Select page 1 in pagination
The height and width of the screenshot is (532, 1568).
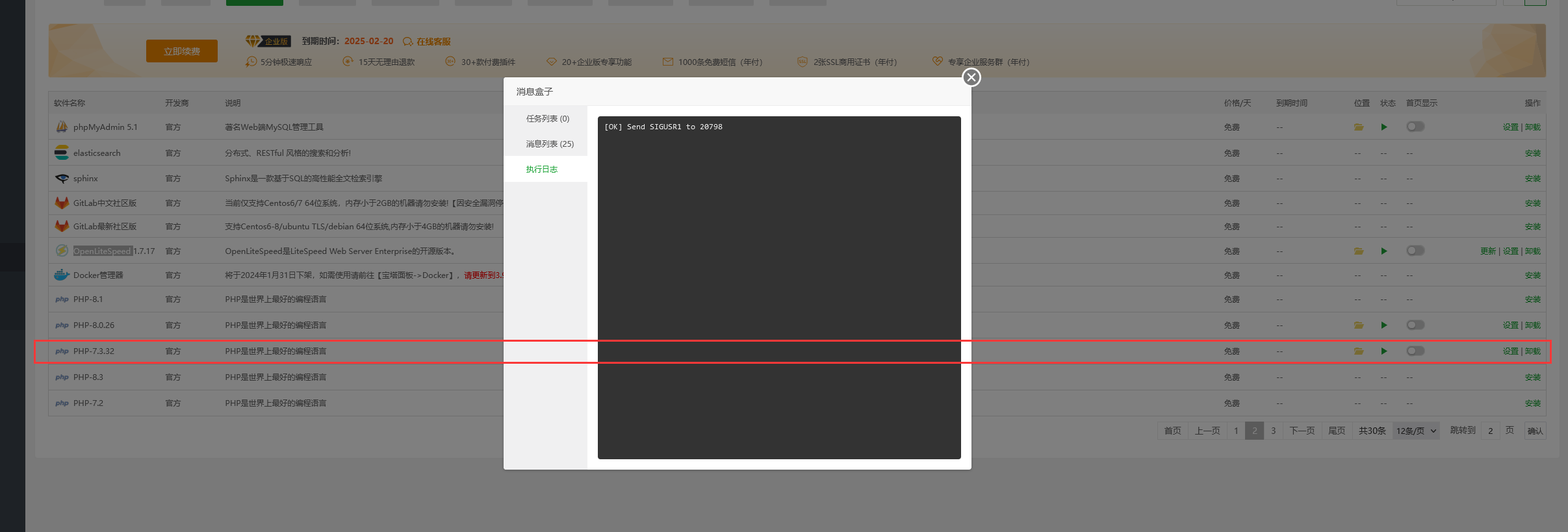point(1236,431)
